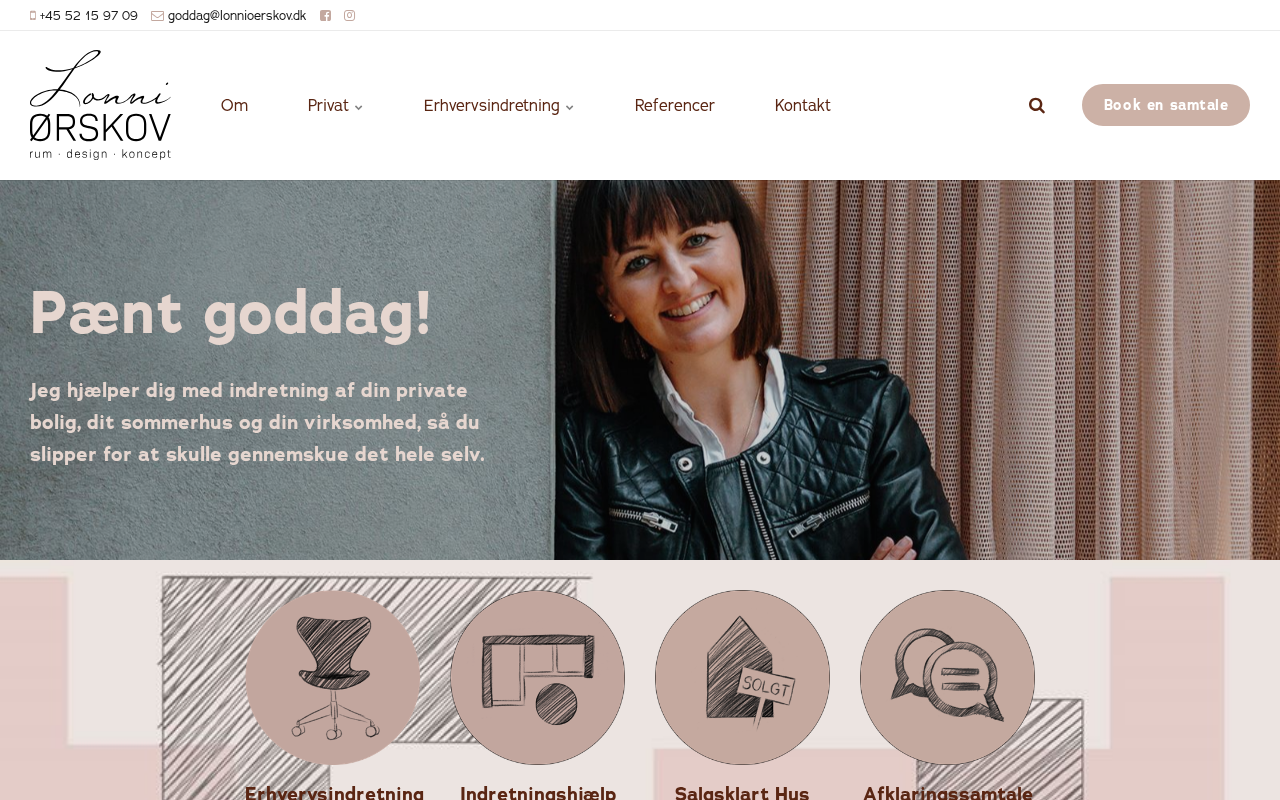Click the Lonni Ørskov logo

coord(100,105)
